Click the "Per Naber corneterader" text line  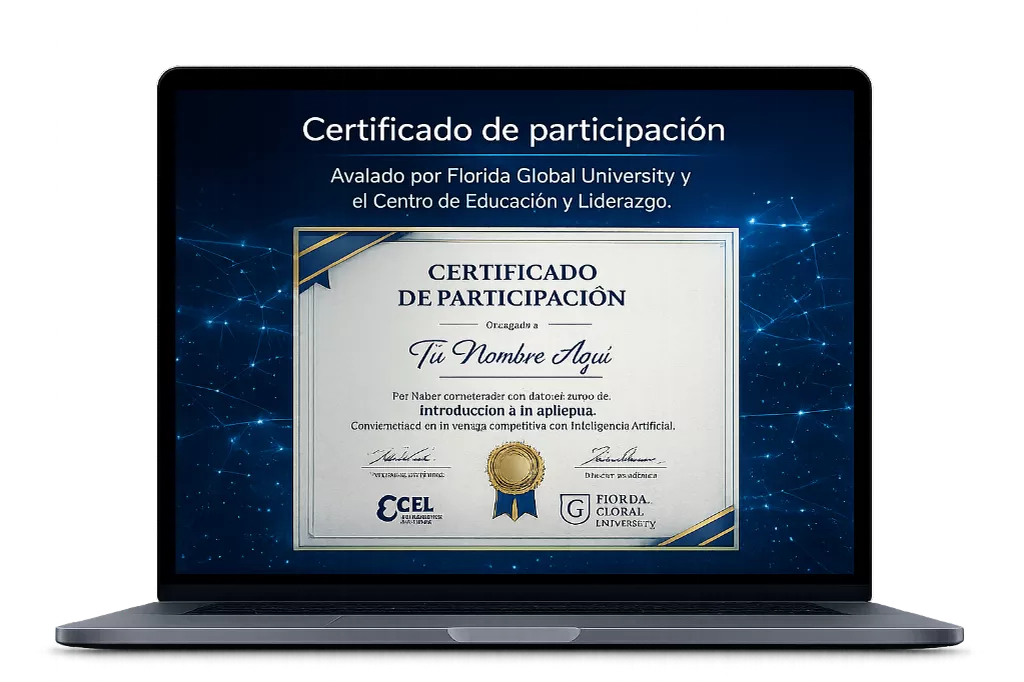coord(501,396)
